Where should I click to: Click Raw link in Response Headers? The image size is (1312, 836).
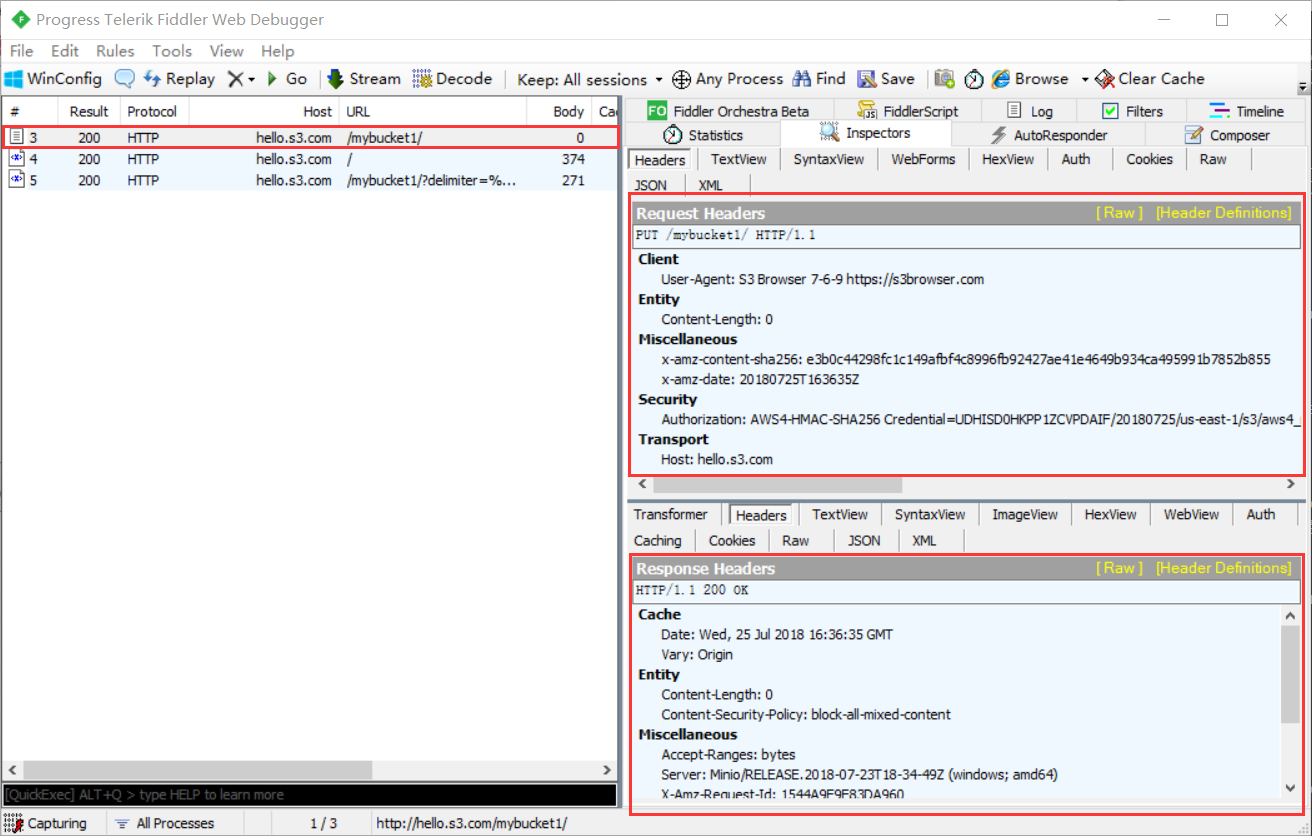1118,567
